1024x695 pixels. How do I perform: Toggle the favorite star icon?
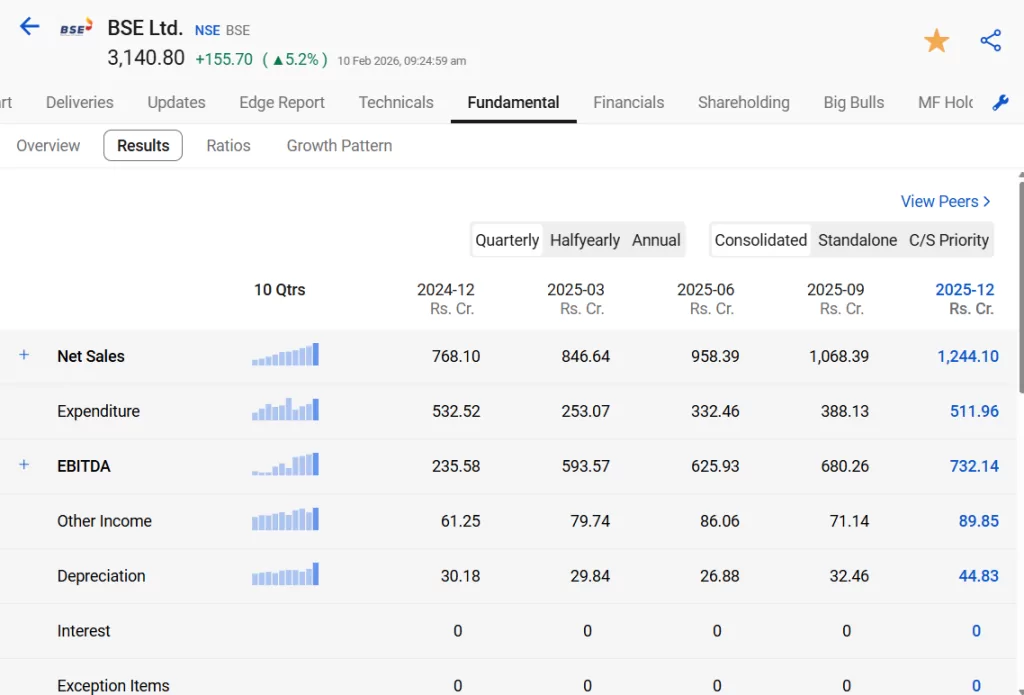click(x=936, y=41)
